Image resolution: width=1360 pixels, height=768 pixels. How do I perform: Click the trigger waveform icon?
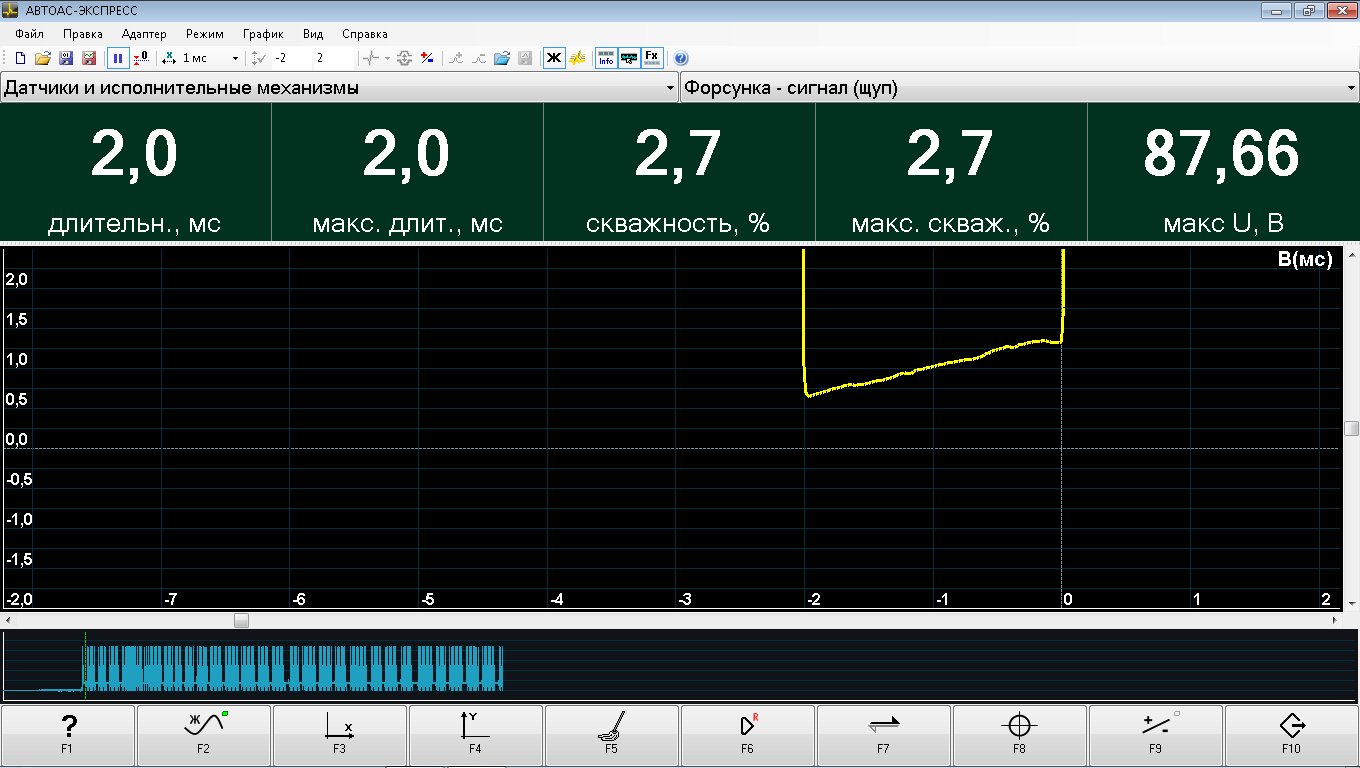coord(371,58)
